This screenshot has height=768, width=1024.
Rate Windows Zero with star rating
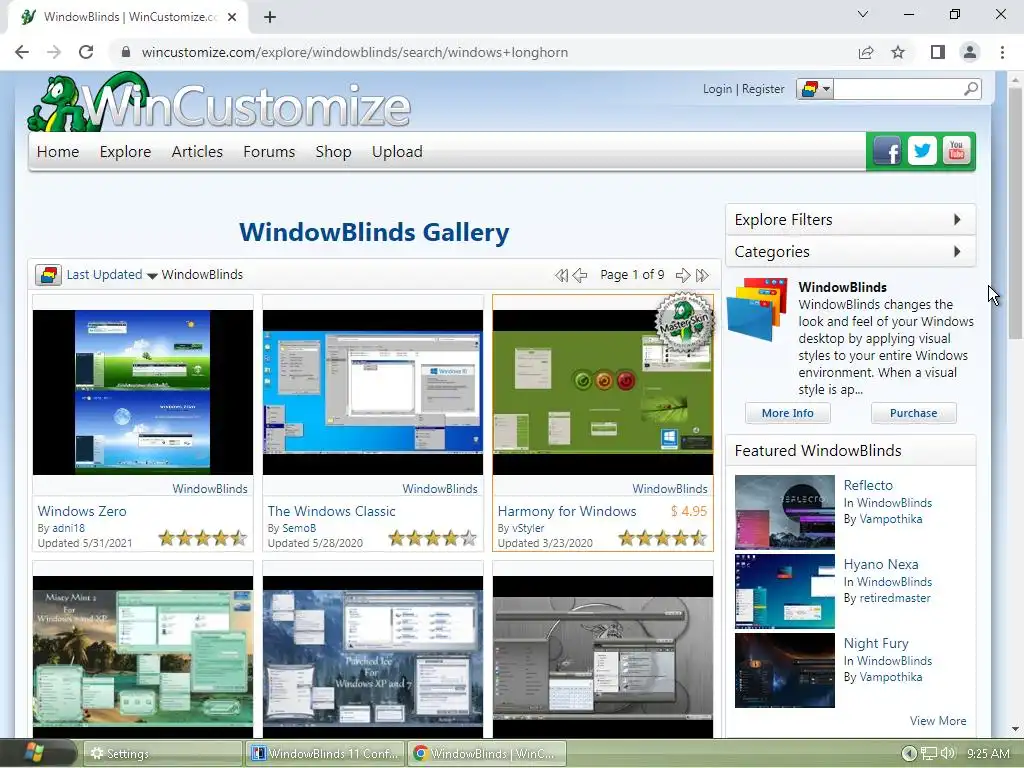(202, 538)
